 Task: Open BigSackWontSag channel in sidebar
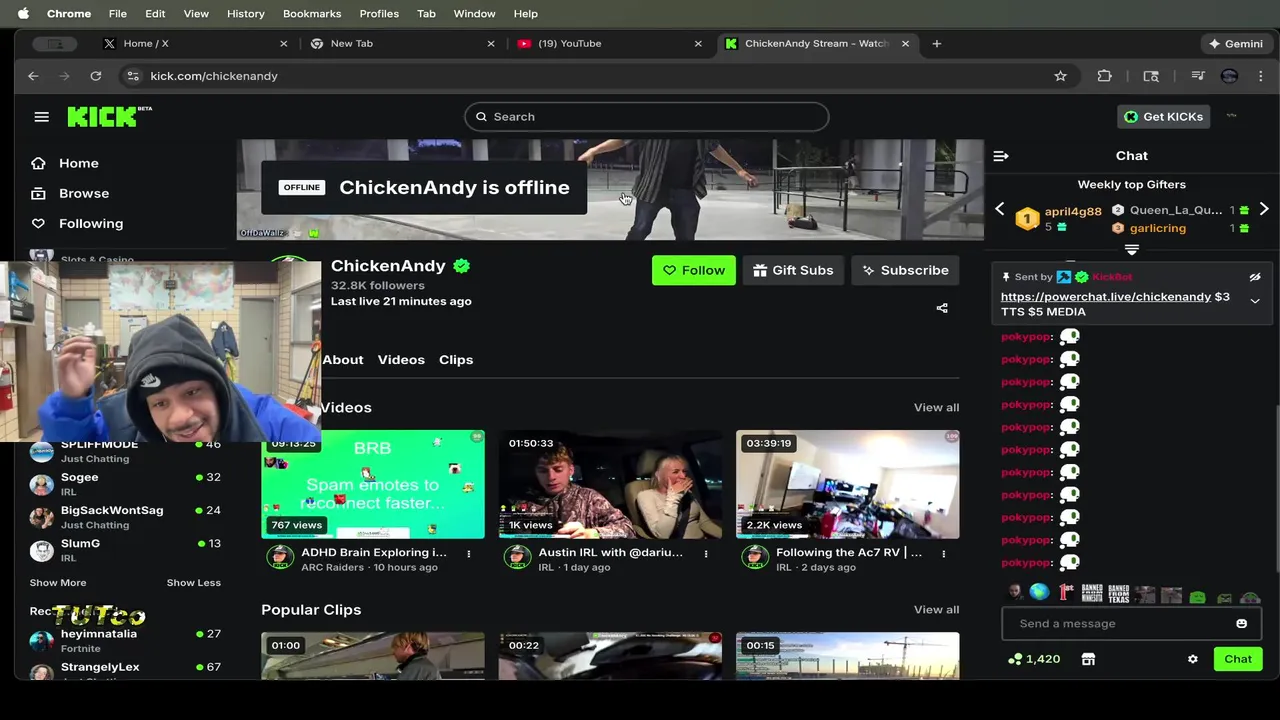click(x=125, y=517)
